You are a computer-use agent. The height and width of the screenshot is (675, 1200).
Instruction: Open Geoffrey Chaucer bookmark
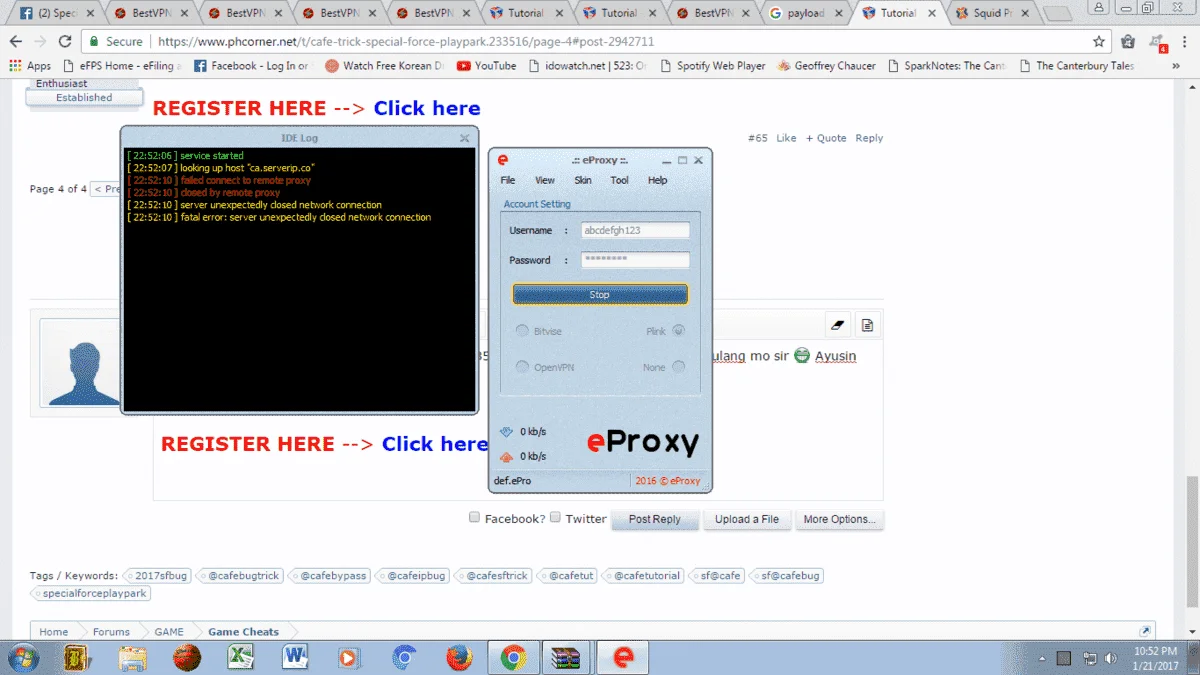825,66
